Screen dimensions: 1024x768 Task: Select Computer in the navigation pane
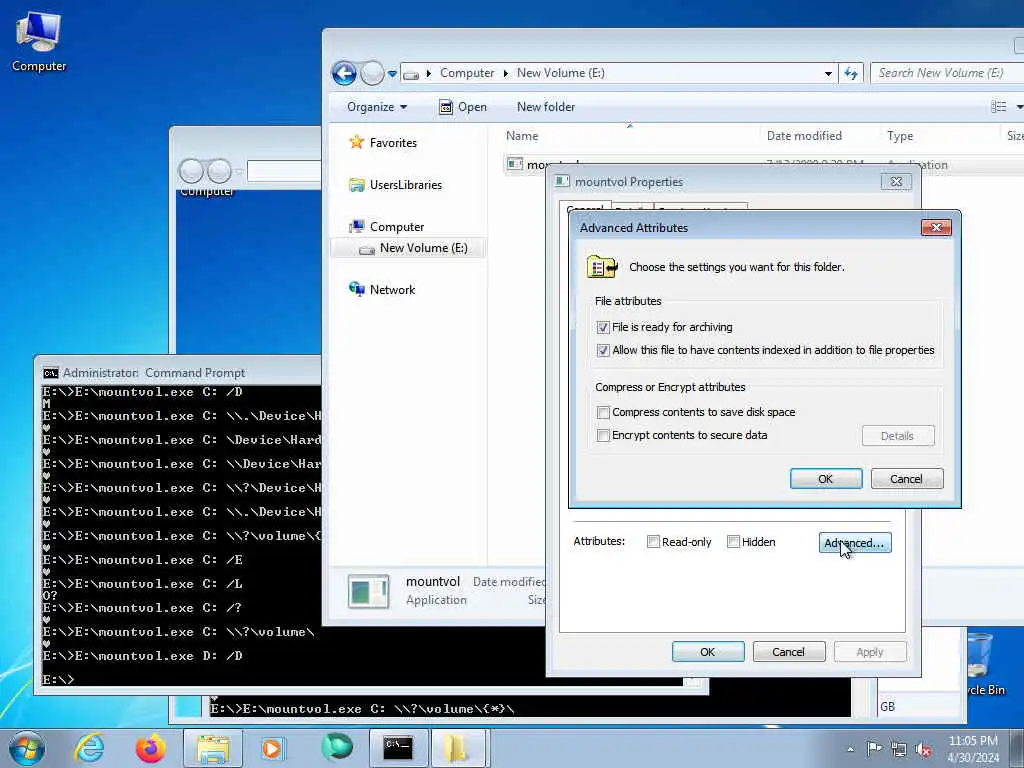[396, 227]
